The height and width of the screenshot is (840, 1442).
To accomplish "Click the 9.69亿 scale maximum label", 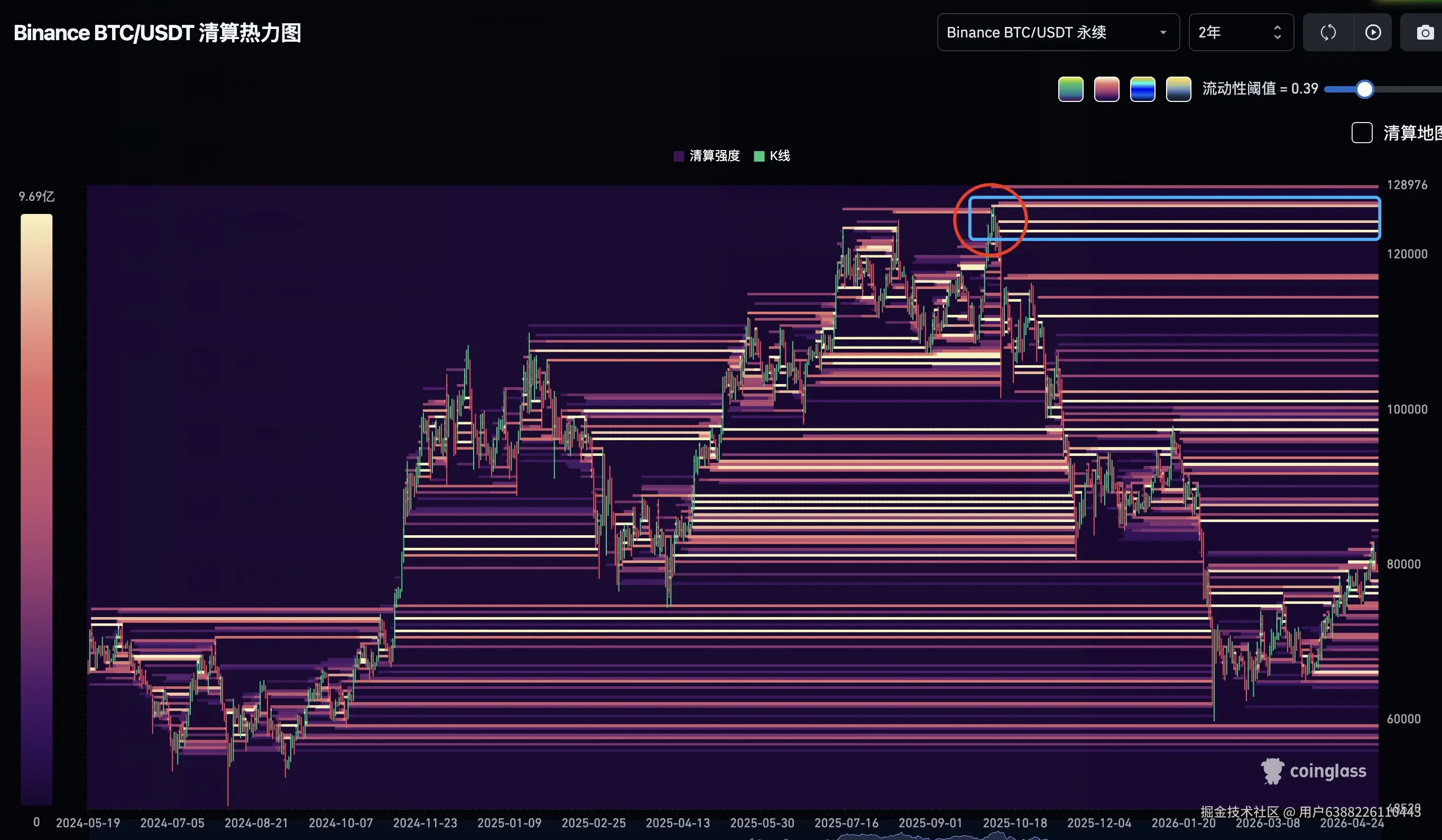I will pos(36,197).
